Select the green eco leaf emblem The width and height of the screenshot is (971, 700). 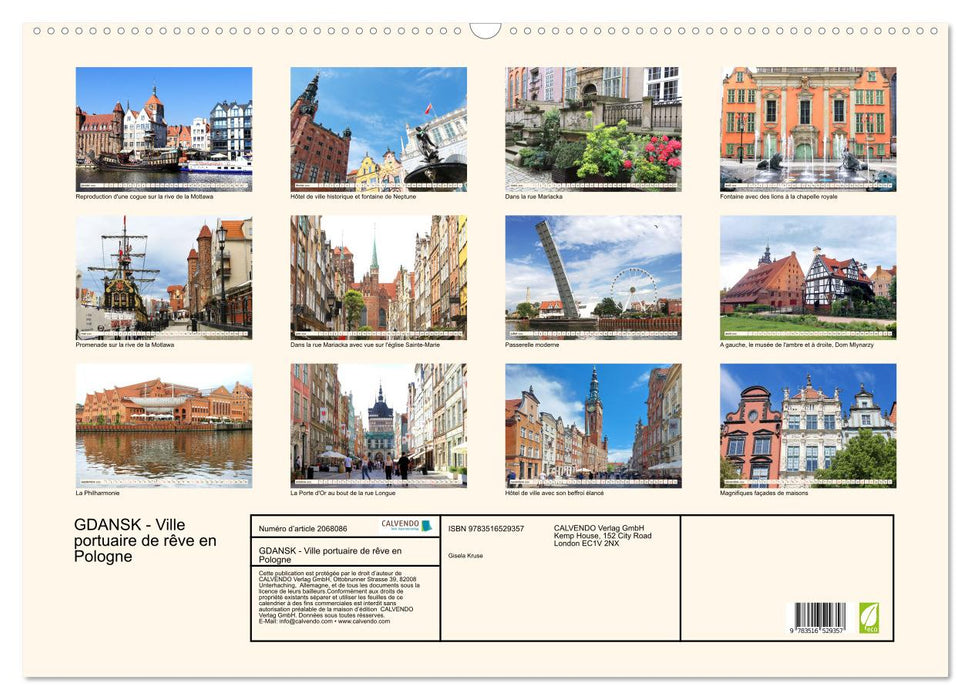[868, 618]
